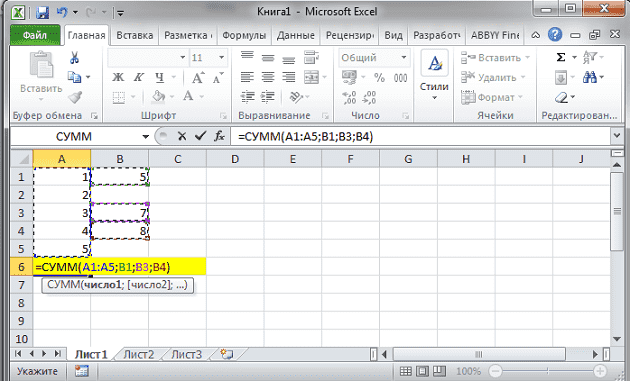Select the Format Painter brush icon
The width and height of the screenshot is (630, 381).
[x=75, y=97]
